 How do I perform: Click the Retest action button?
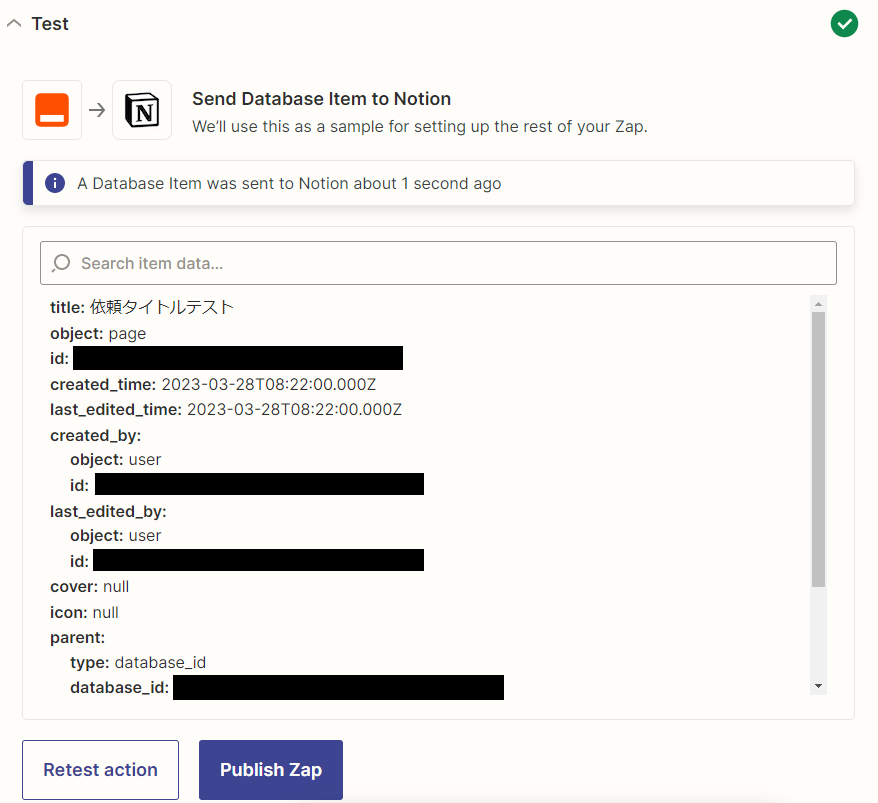coord(101,770)
